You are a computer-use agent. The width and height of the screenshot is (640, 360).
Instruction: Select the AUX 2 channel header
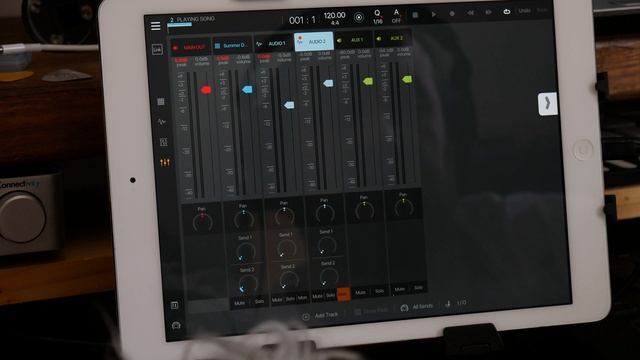click(x=392, y=38)
